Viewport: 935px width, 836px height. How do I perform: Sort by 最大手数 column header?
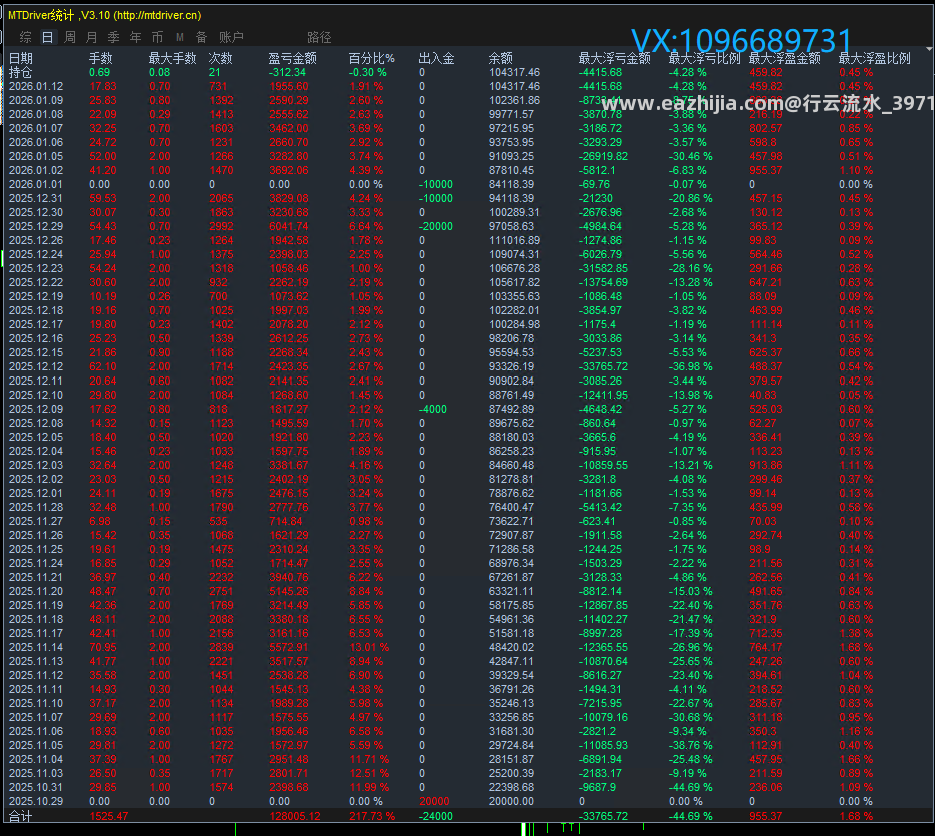172,58
